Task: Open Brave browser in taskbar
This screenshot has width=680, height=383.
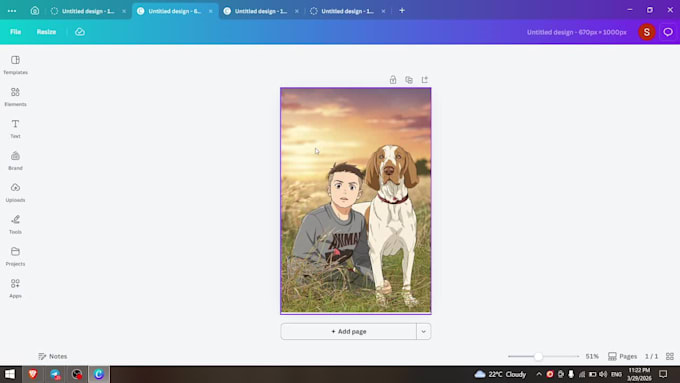Action: 33,374
